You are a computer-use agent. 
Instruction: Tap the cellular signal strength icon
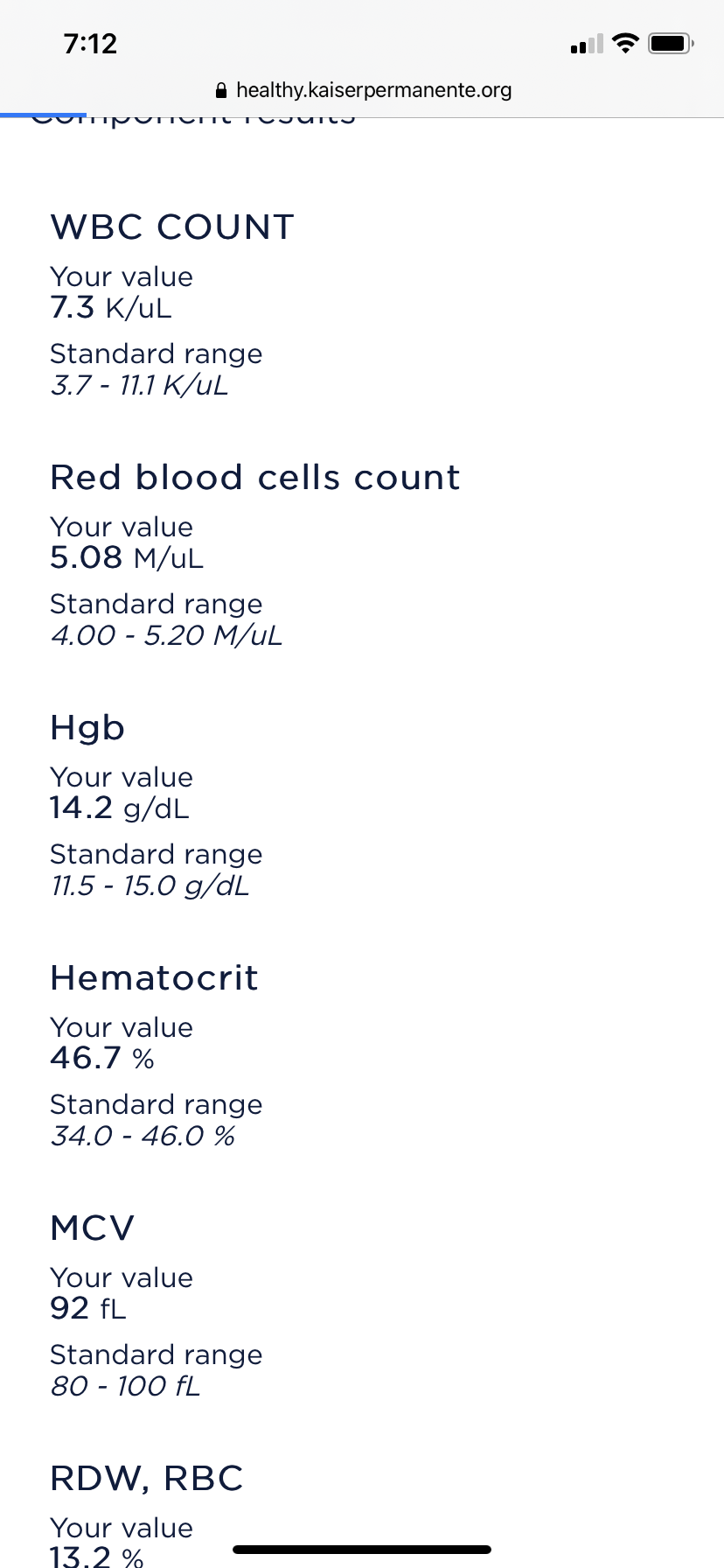pyautogui.click(x=587, y=44)
